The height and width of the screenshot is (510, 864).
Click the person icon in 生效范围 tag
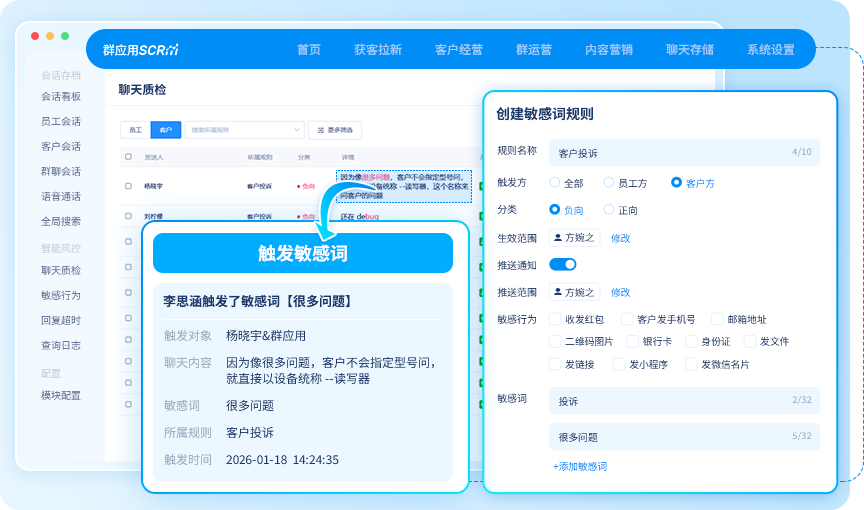(x=558, y=237)
